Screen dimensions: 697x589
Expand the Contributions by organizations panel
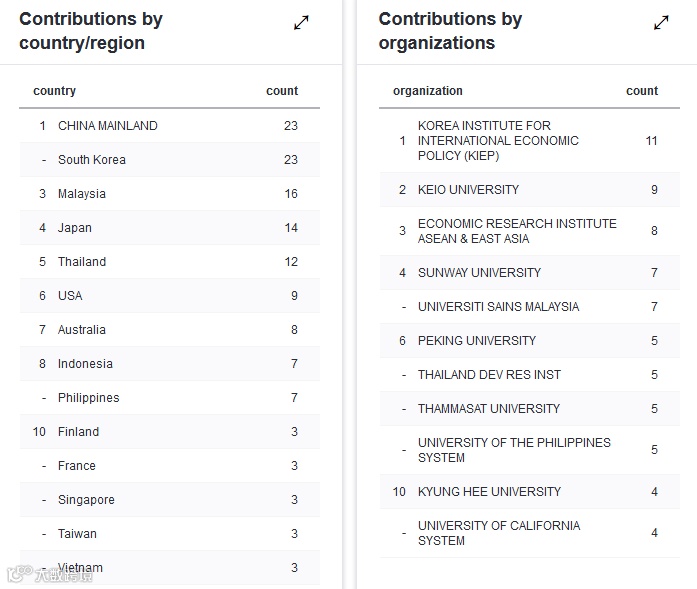(661, 23)
